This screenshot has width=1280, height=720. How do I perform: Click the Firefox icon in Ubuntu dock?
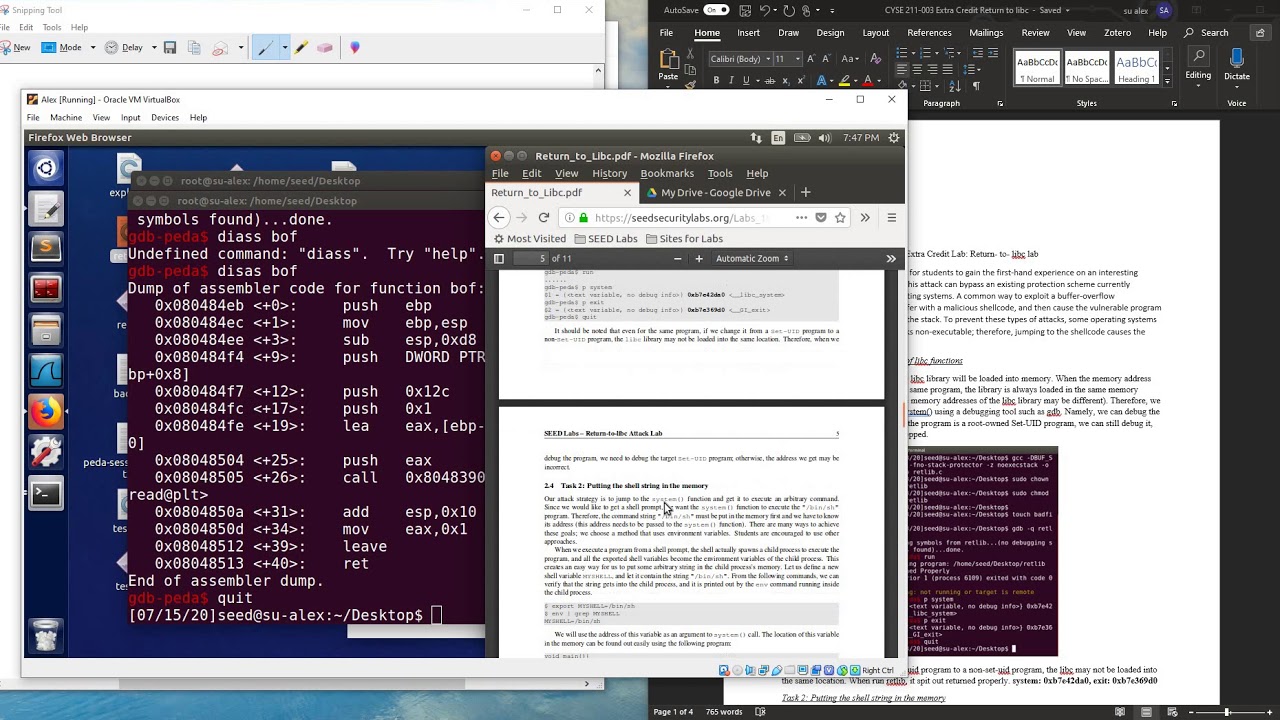pos(45,411)
